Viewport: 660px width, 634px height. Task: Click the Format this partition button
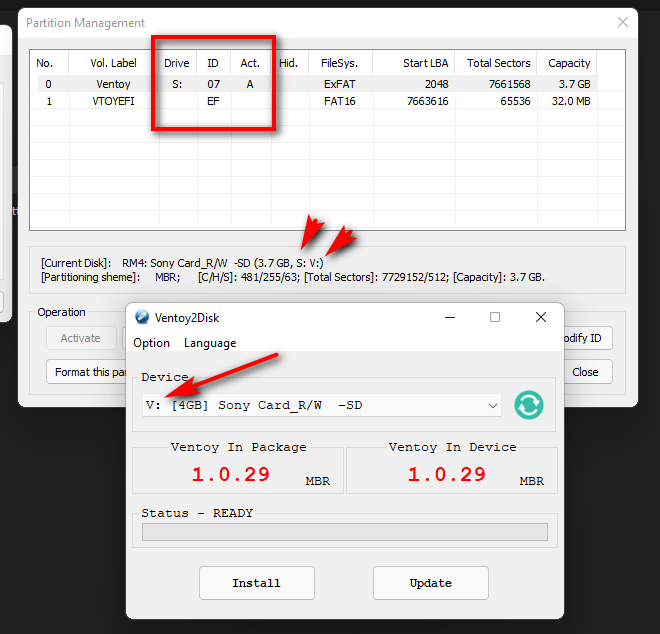pyautogui.click(x=86, y=372)
